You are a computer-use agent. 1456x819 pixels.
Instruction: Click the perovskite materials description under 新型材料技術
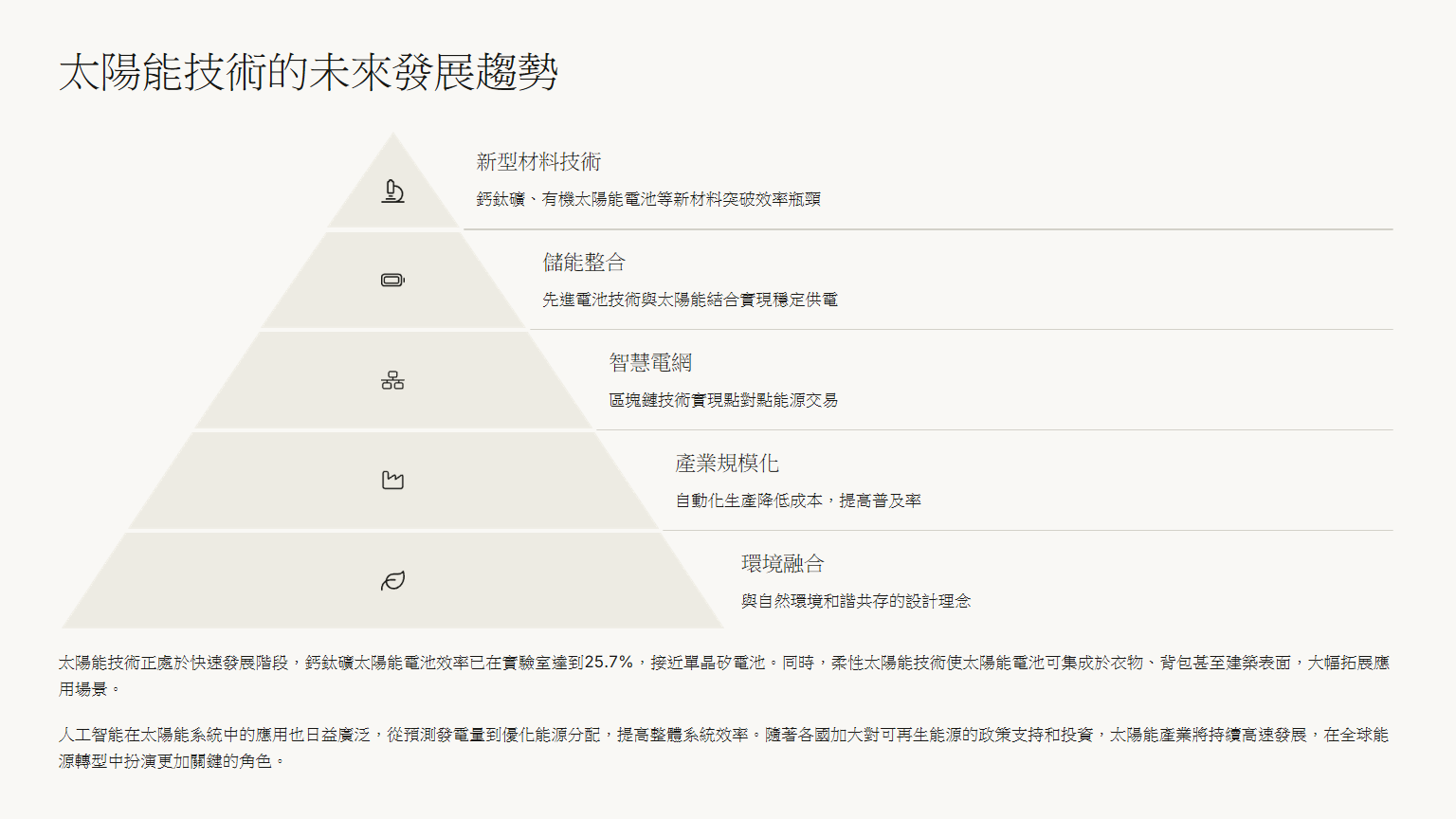tap(648, 199)
